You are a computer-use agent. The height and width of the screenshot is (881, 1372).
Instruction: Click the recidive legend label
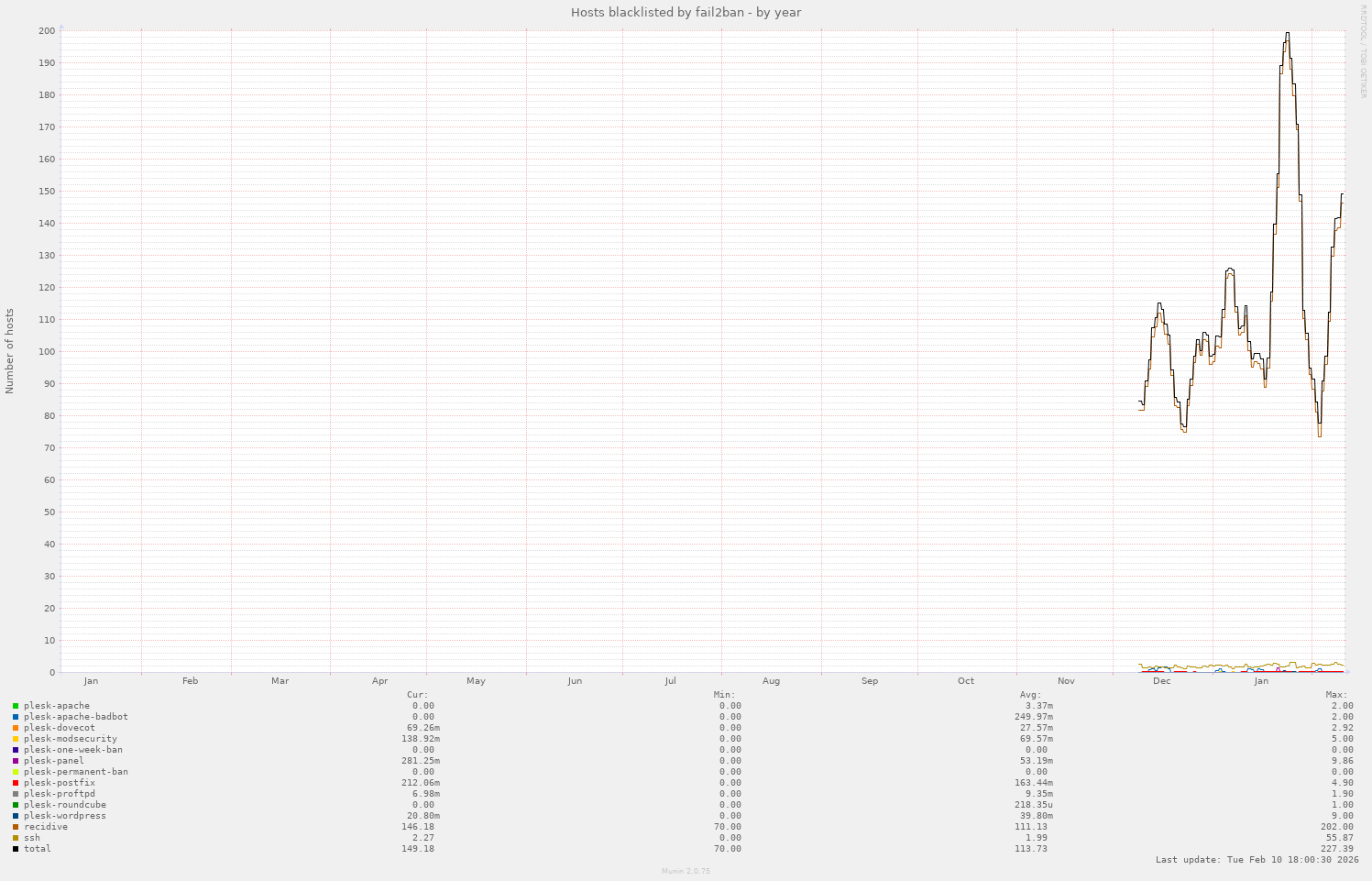pyautogui.click(x=46, y=827)
